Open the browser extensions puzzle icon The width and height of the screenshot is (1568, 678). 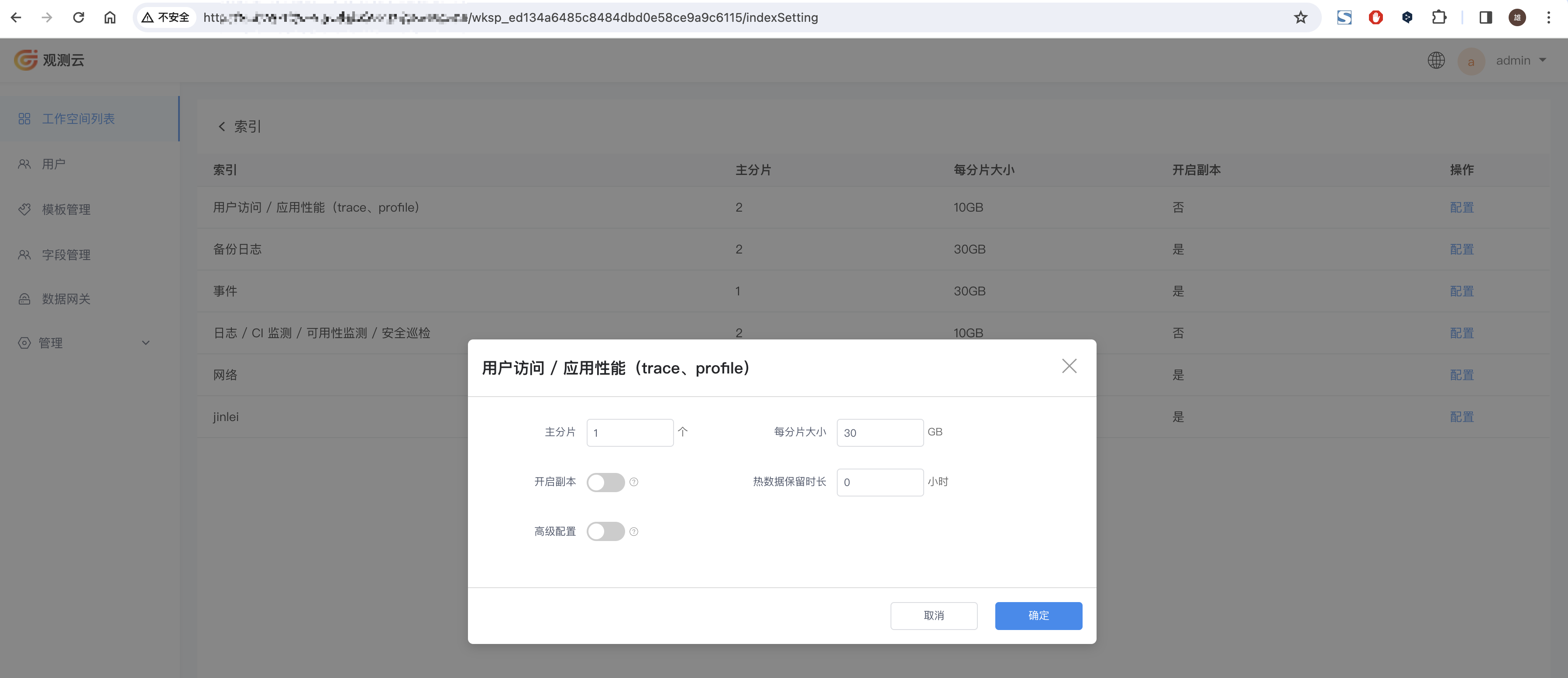pos(1439,17)
